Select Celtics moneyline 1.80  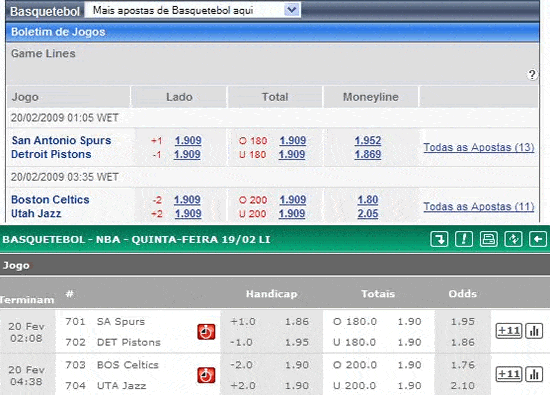click(x=368, y=200)
